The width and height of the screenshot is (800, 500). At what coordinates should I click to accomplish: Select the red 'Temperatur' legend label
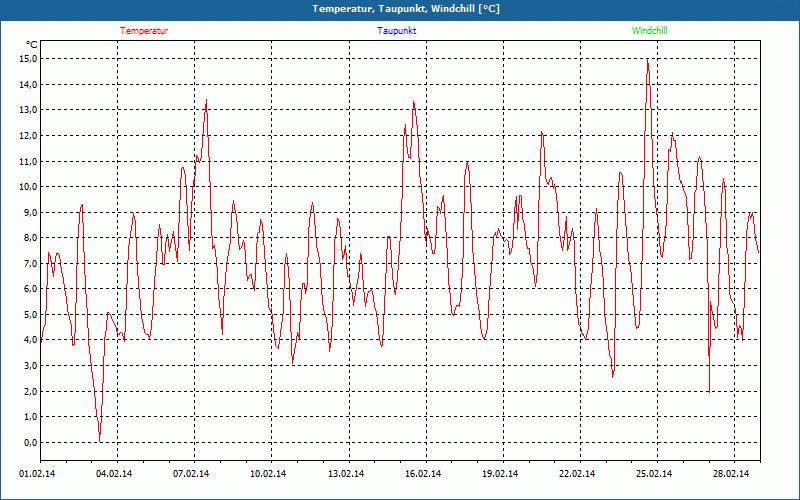[x=144, y=31]
